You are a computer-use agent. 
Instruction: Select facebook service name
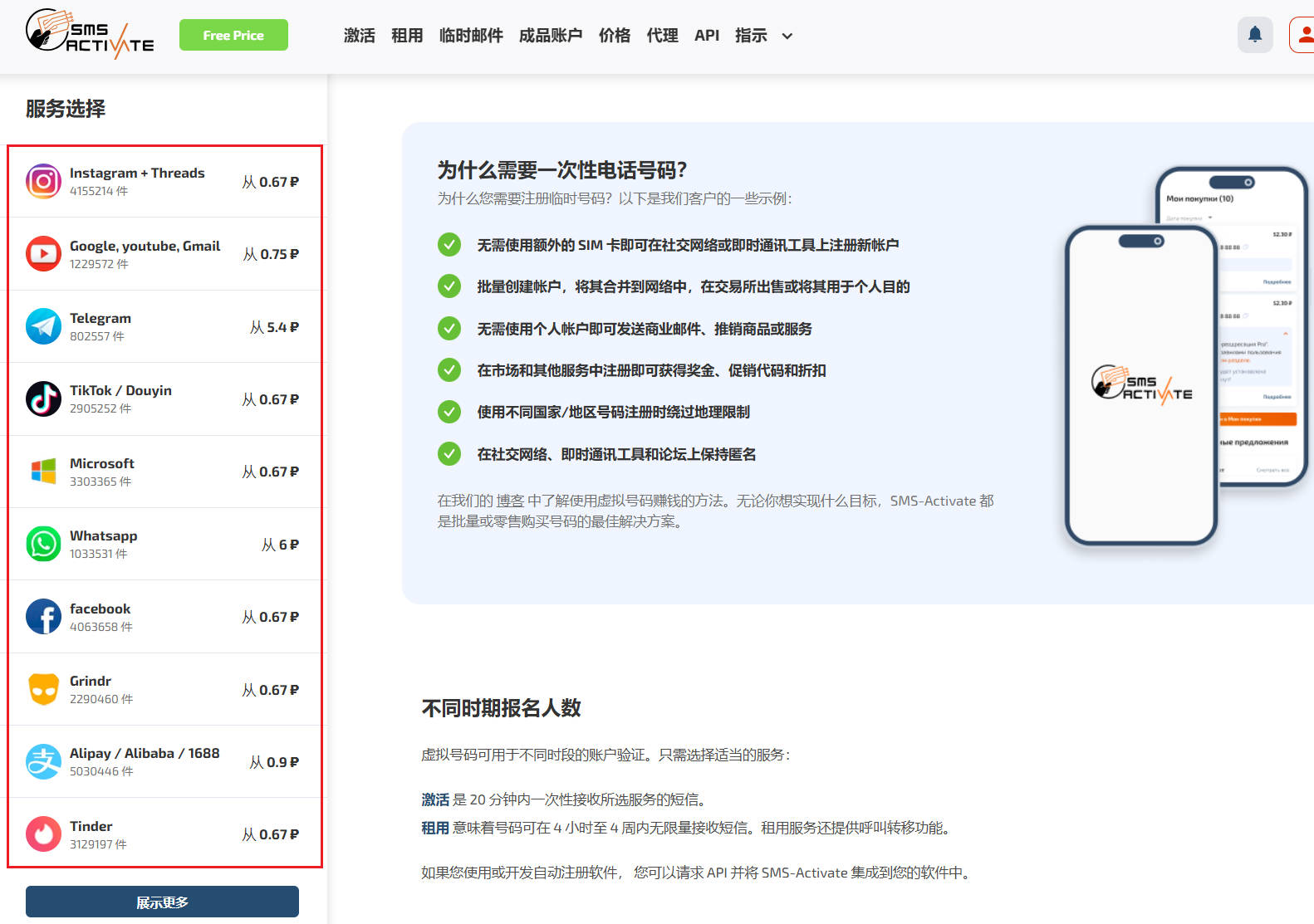click(101, 609)
